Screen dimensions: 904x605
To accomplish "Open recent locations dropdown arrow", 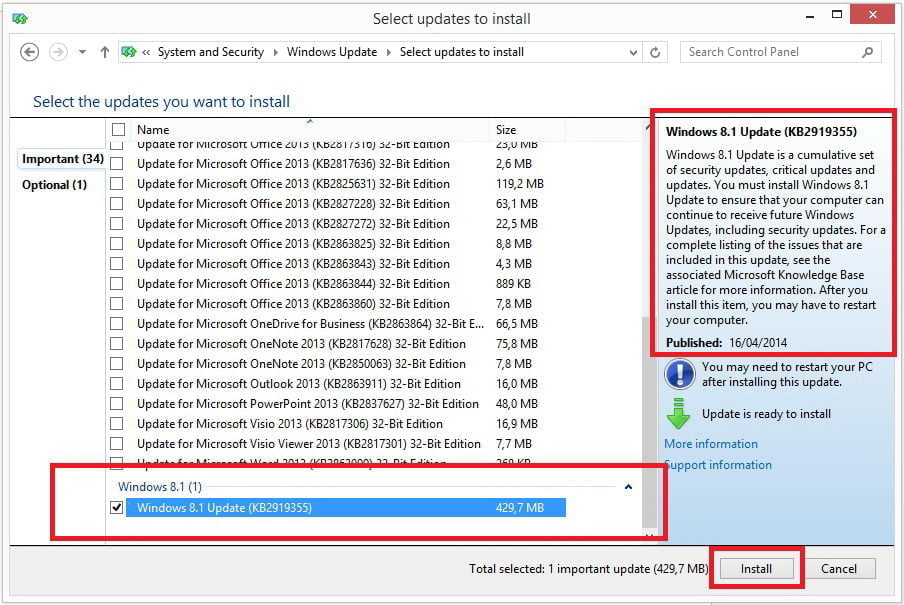I will tap(82, 52).
